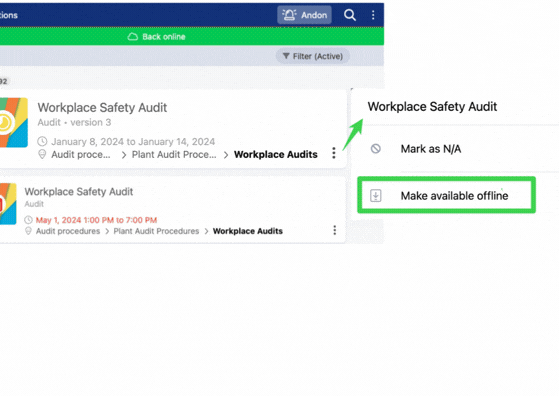Click the location pin in second card

click(x=28, y=231)
